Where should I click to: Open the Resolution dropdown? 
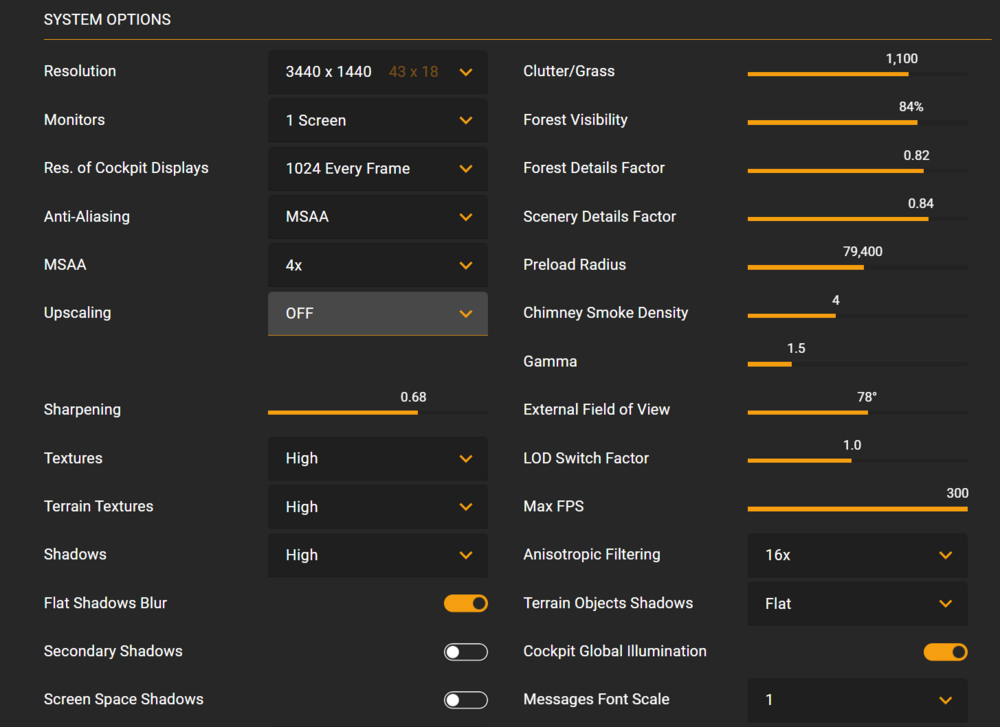(x=377, y=72)
